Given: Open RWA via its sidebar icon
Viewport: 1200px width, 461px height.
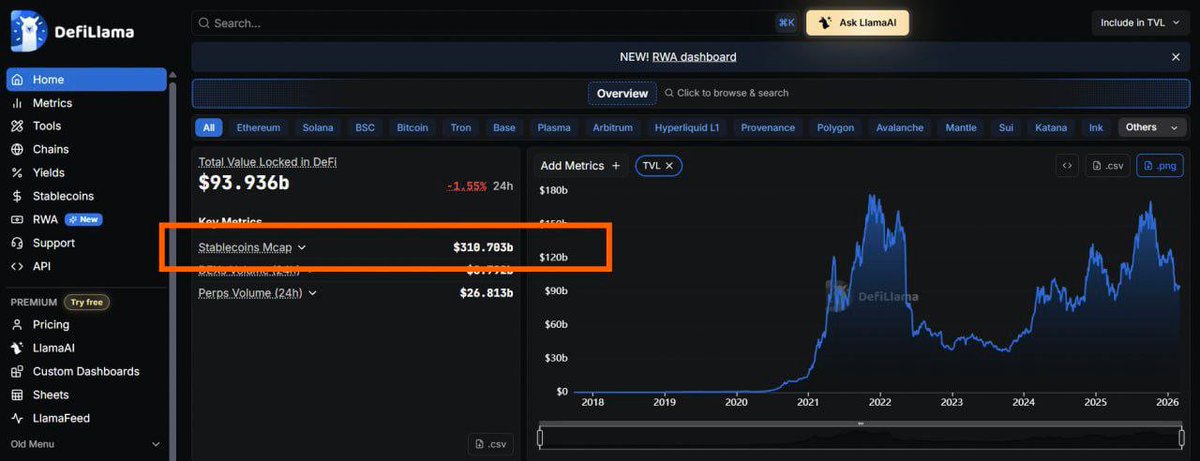Looking at the screenshot, I should [x=17, y=219].
